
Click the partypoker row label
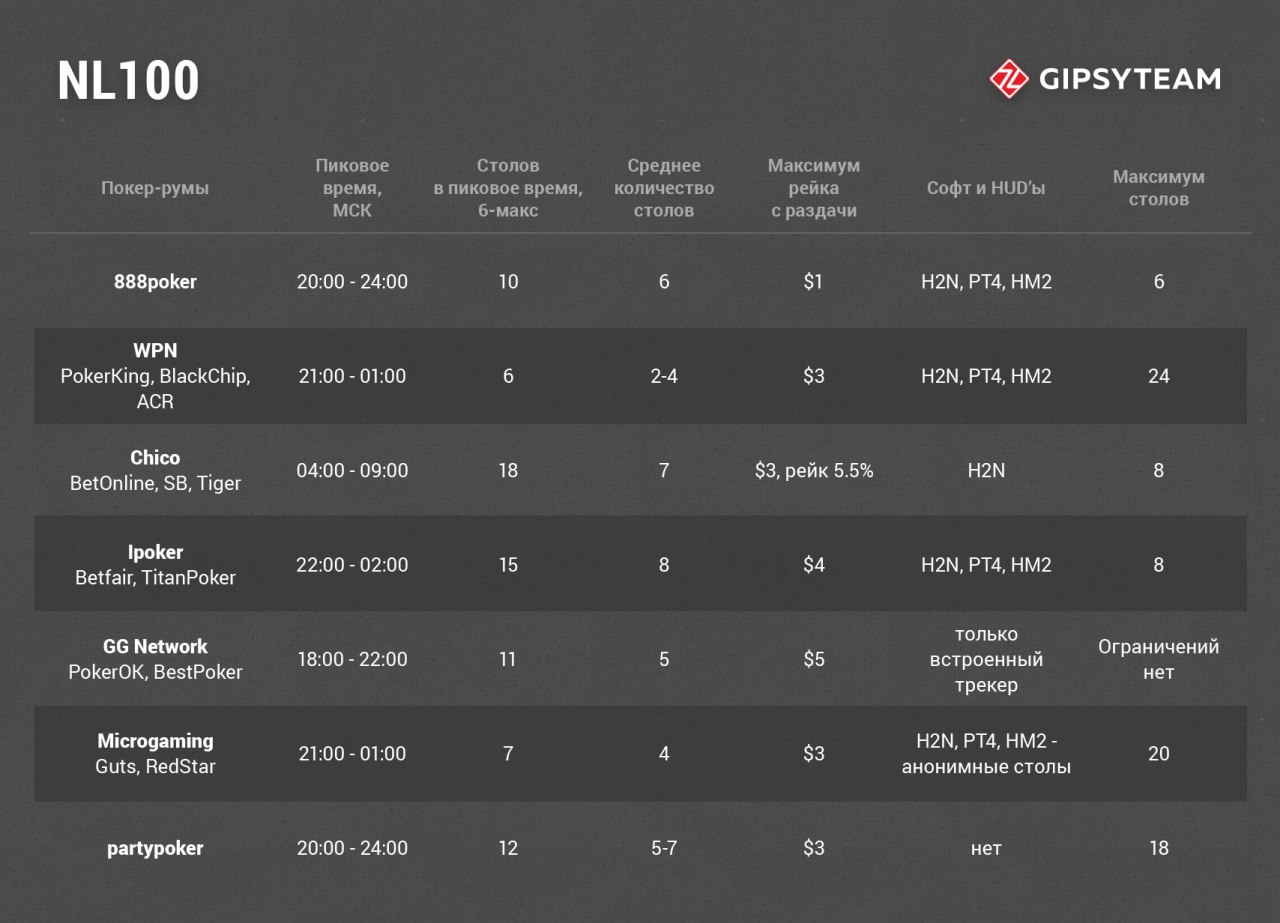pos(155,848)
